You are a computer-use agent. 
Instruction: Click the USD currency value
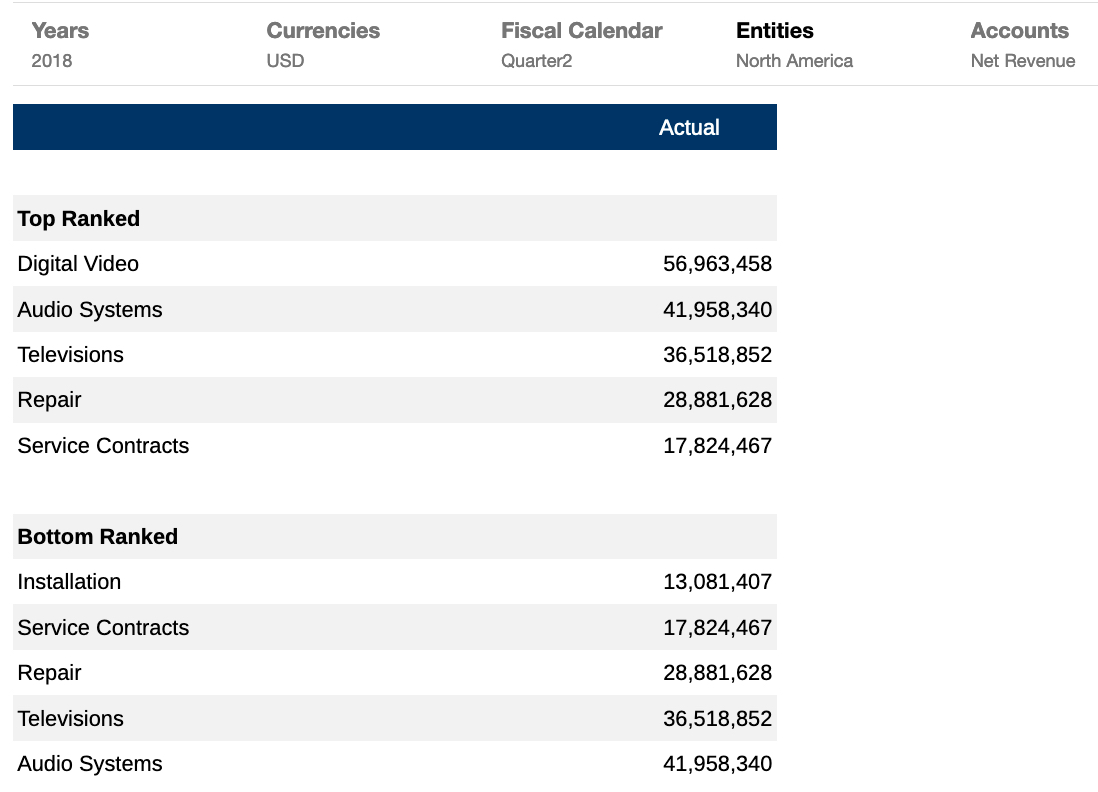285,61
